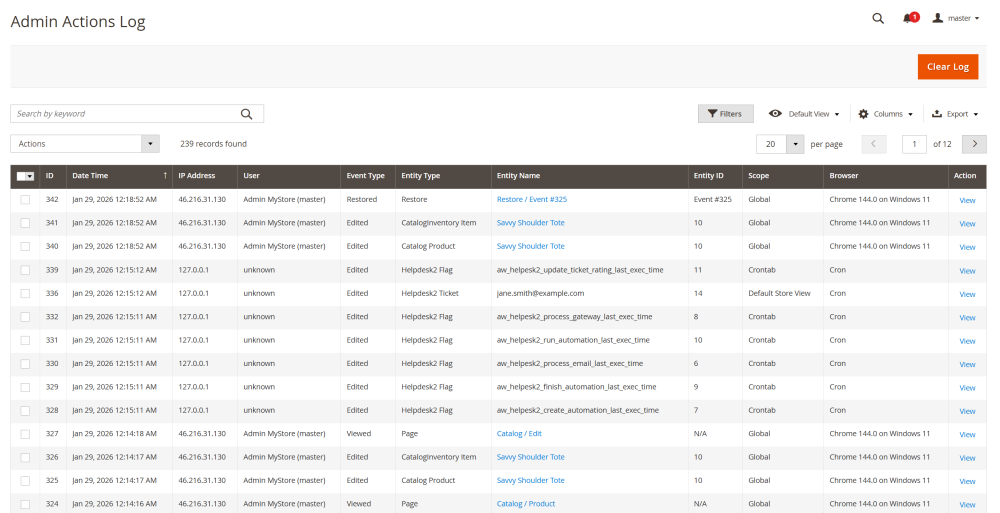Expand the per page size dropdown arrow
Screen dimensions: 1000x513
click(795, 144)
